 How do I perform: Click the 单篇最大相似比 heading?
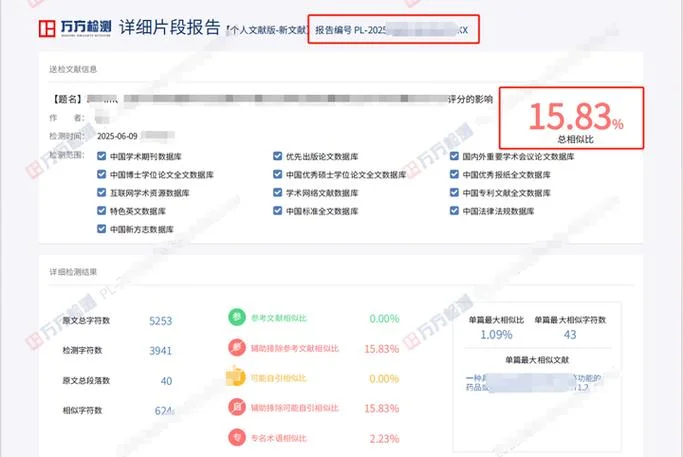point(496,320)
